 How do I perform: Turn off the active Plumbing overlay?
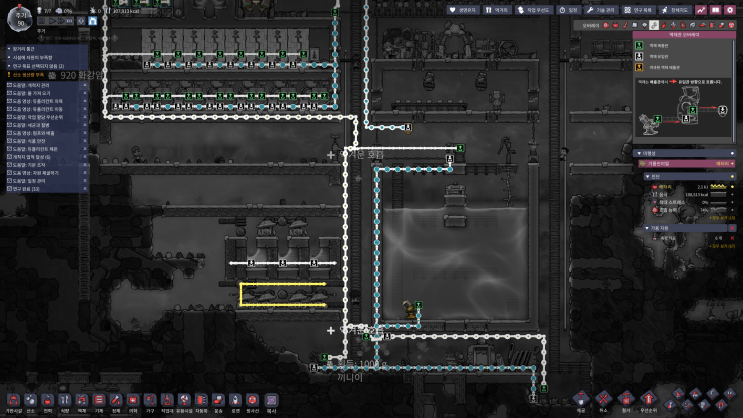click(x=654, y=25)
